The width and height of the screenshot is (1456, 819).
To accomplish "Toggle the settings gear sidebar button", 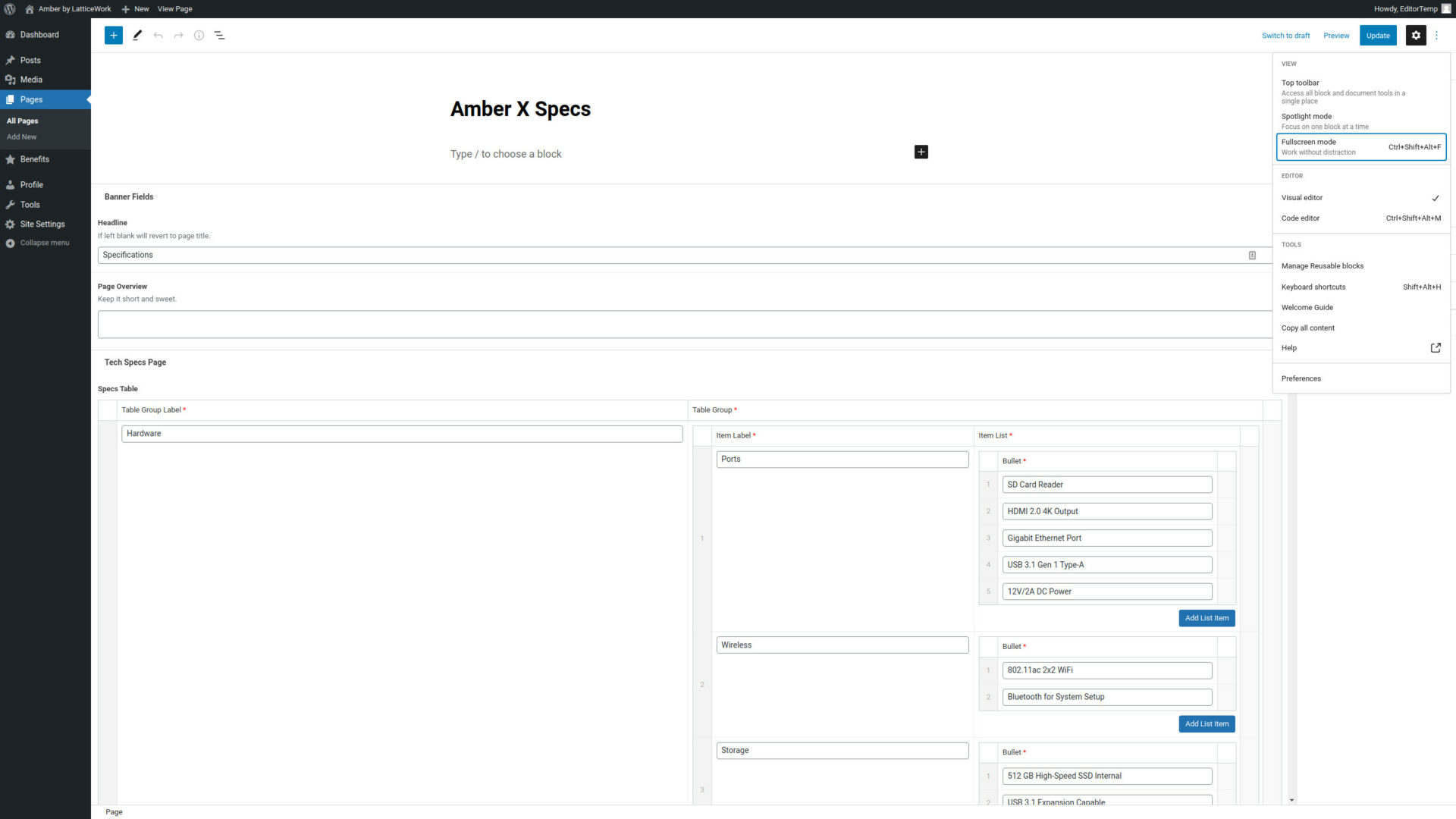I will pyautogui.click(x=1416, y=36).
